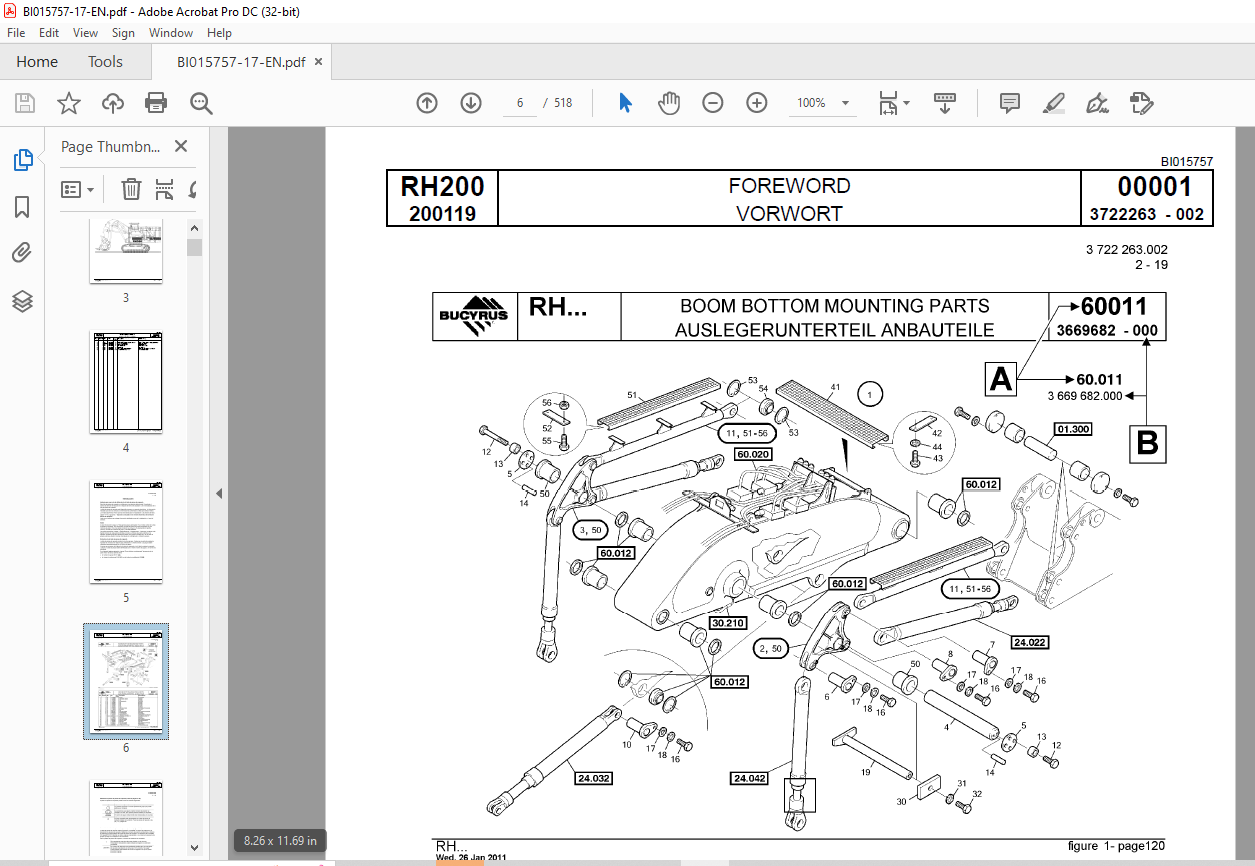This screenshot has height=866, width=1255.
Task: Click the part label 24.042 in diagram
Action: coord(751,778)
